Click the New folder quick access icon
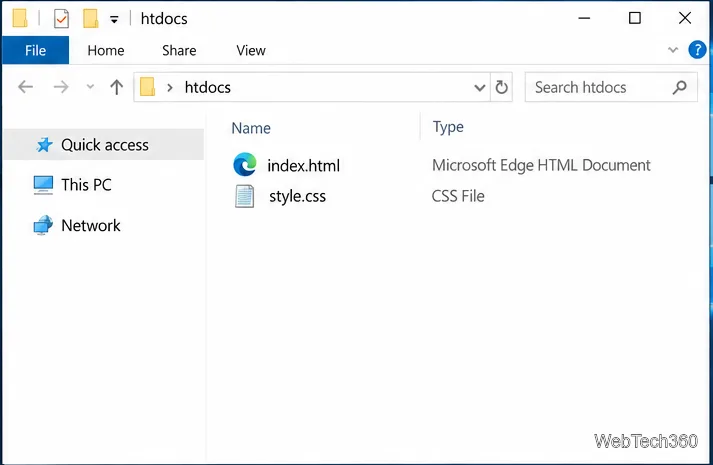Viewport: 713px width, 465px height. pos(90,19)
